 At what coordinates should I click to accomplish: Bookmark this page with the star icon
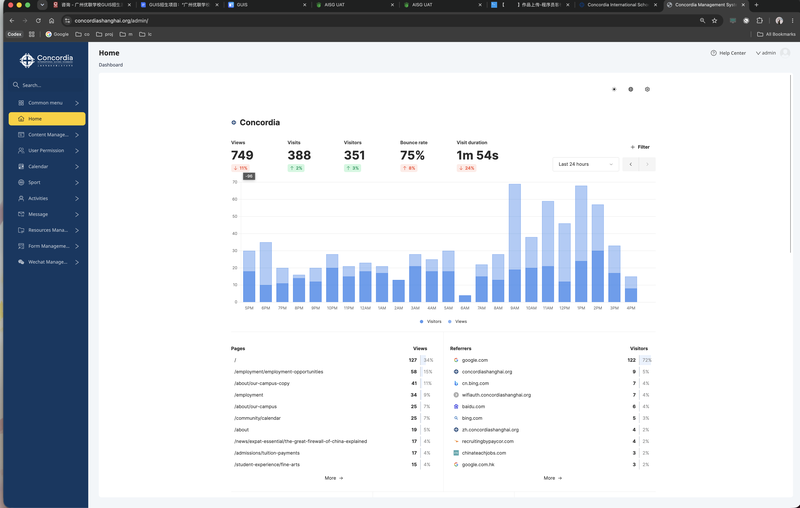(x=714, y=20)
